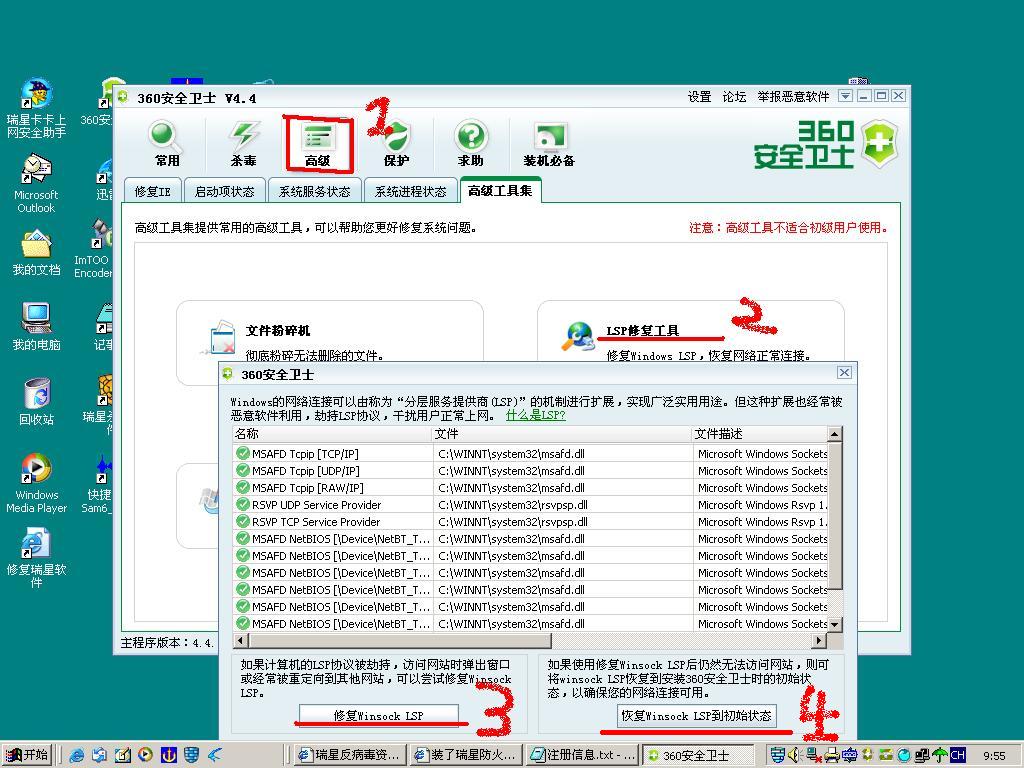Open the 什么是LSP? help link
Image resolution: width=1024 pixels, height=768 pixels.
coord(536,415)
